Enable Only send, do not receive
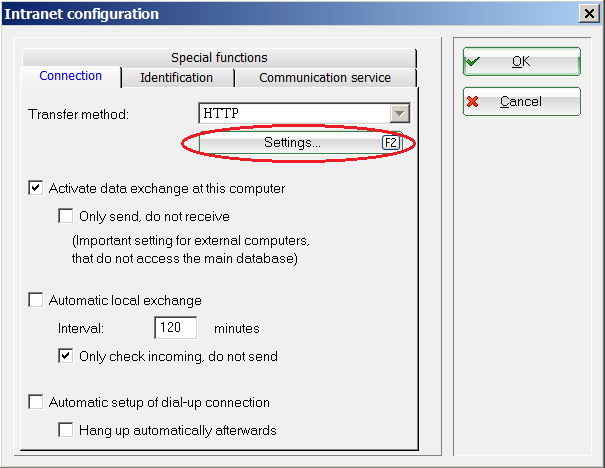 pos(66,216)
